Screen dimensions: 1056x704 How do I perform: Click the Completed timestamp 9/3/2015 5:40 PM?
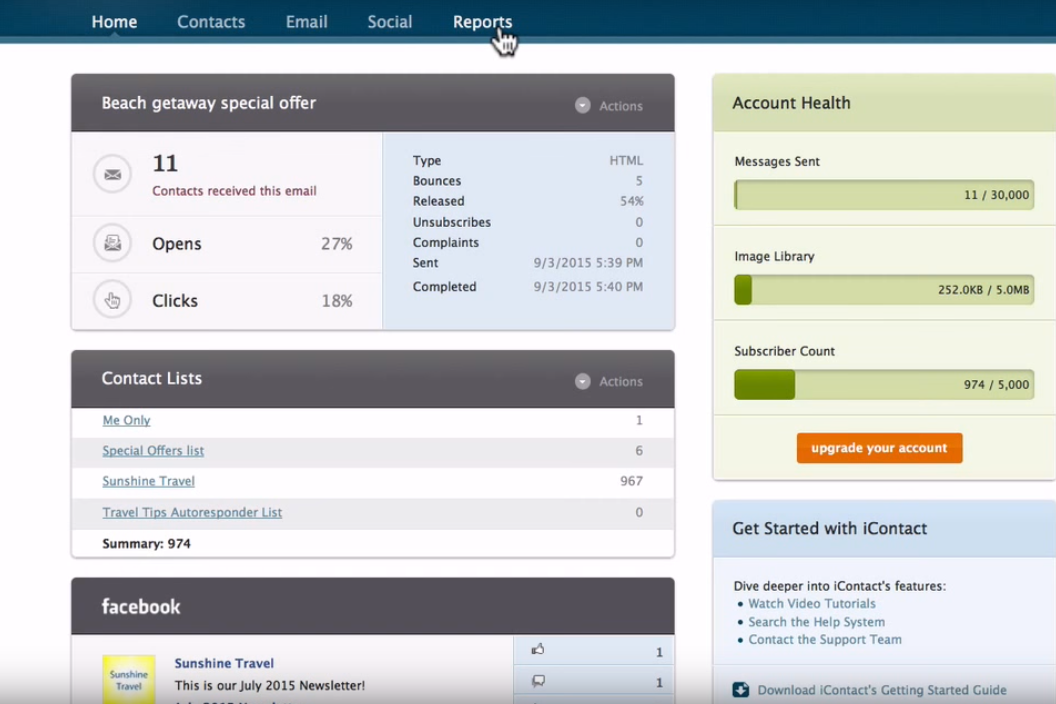pos(588,286)
